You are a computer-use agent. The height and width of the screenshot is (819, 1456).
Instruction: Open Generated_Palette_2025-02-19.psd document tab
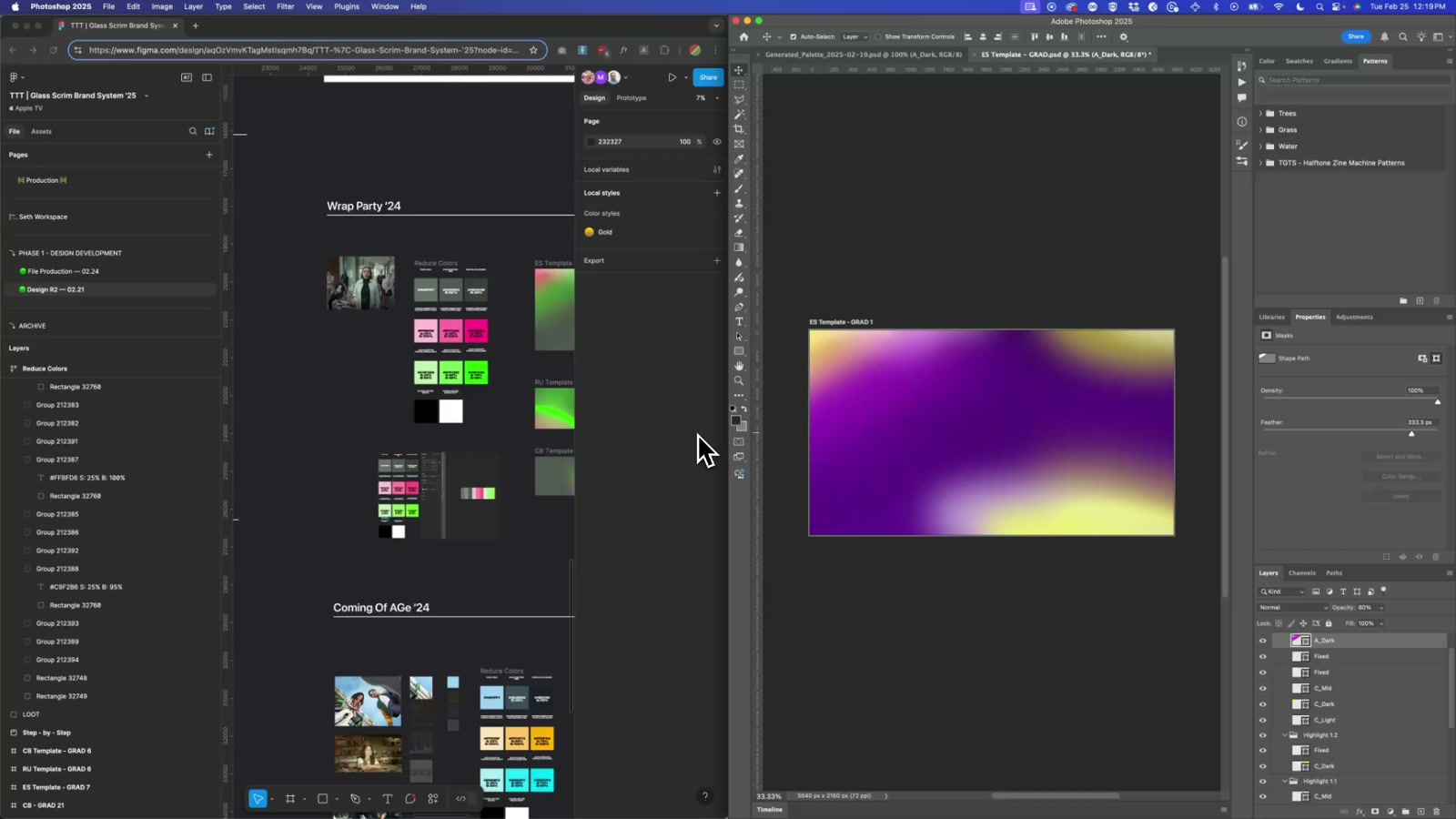(863, 55)
